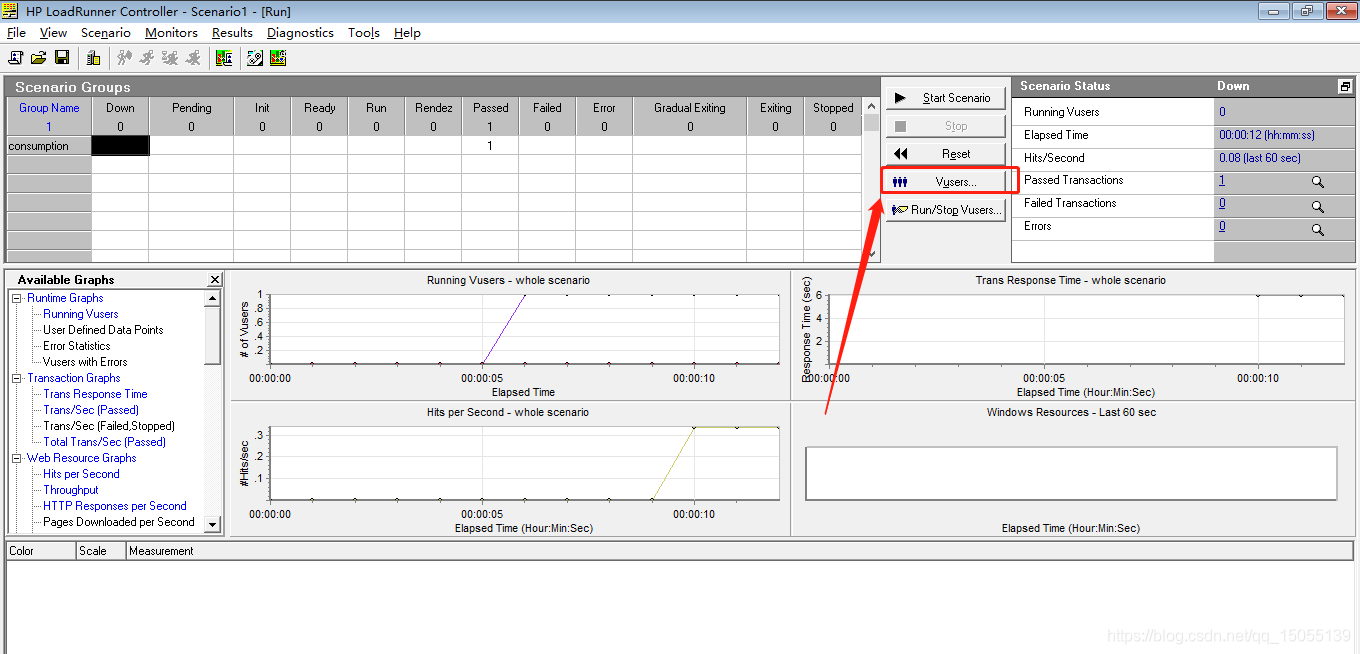Click Available Graphs scrollbar down arrow
Image resolution: width=1360 pixels, height=654 pixels.
(x=212, y=524)
